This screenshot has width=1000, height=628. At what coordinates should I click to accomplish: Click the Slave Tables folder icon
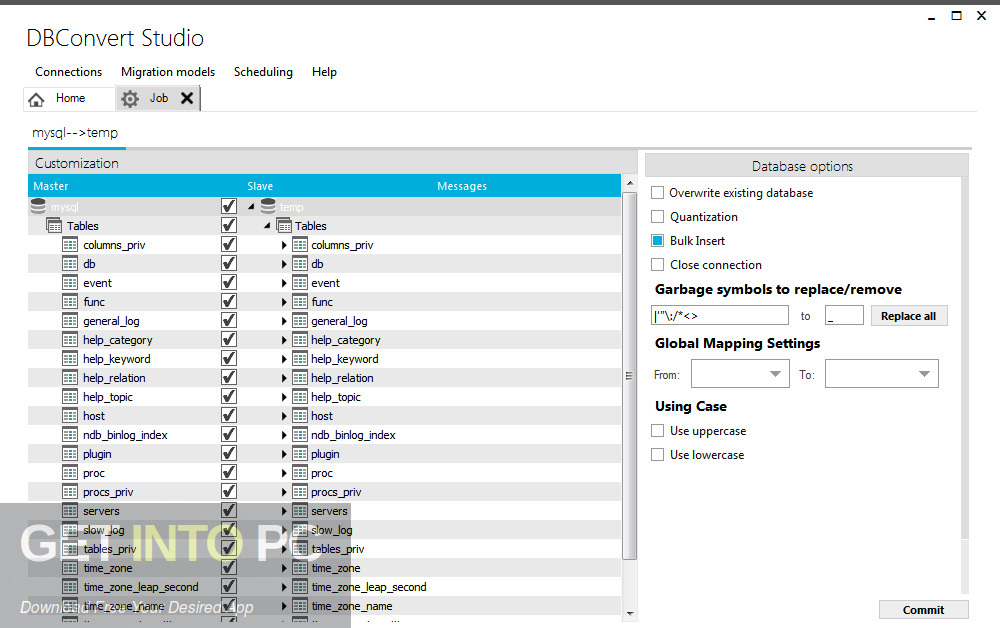tap(284, 226)
